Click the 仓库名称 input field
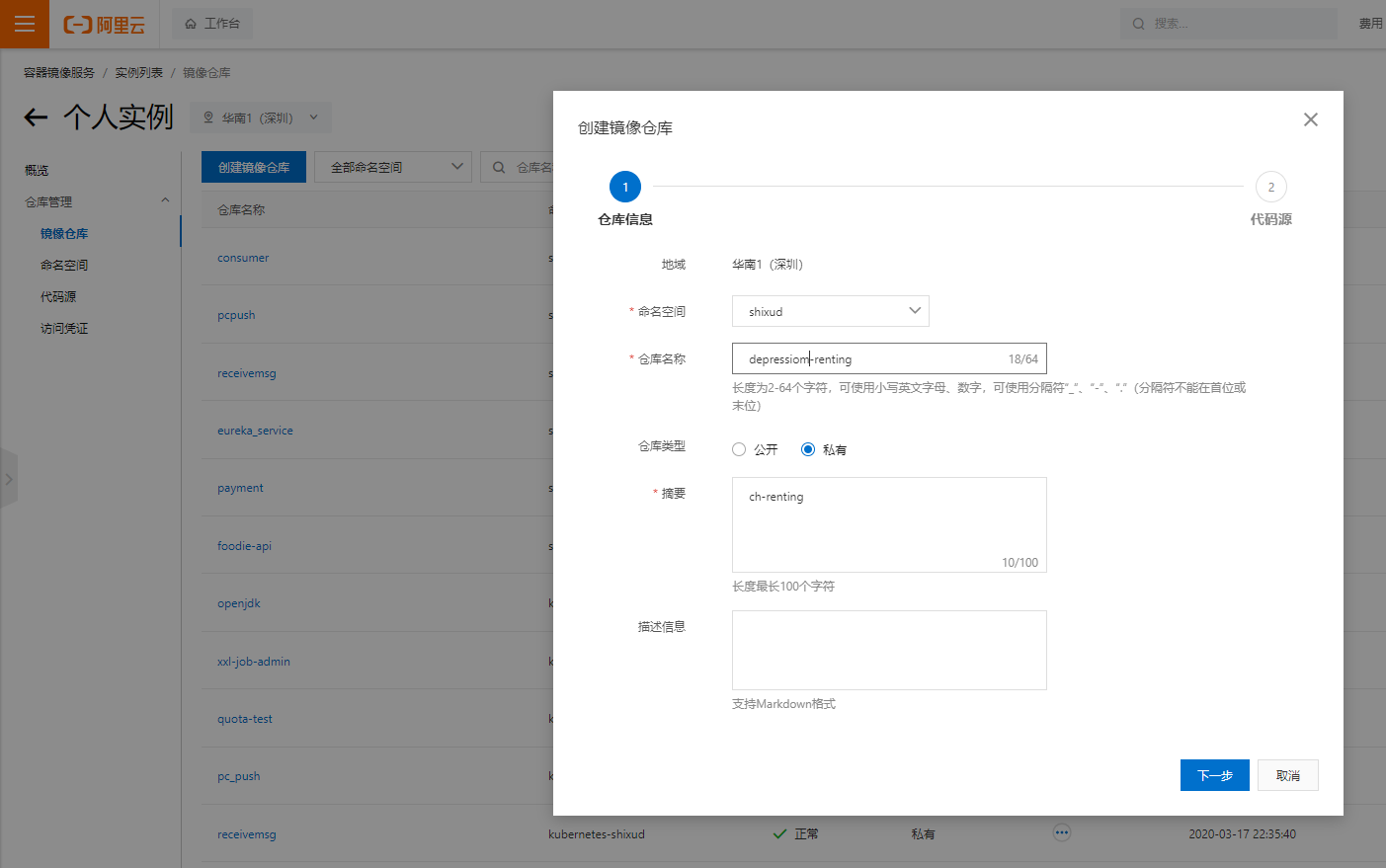This screenshot has width=1386, height=868. pos(889,358)
